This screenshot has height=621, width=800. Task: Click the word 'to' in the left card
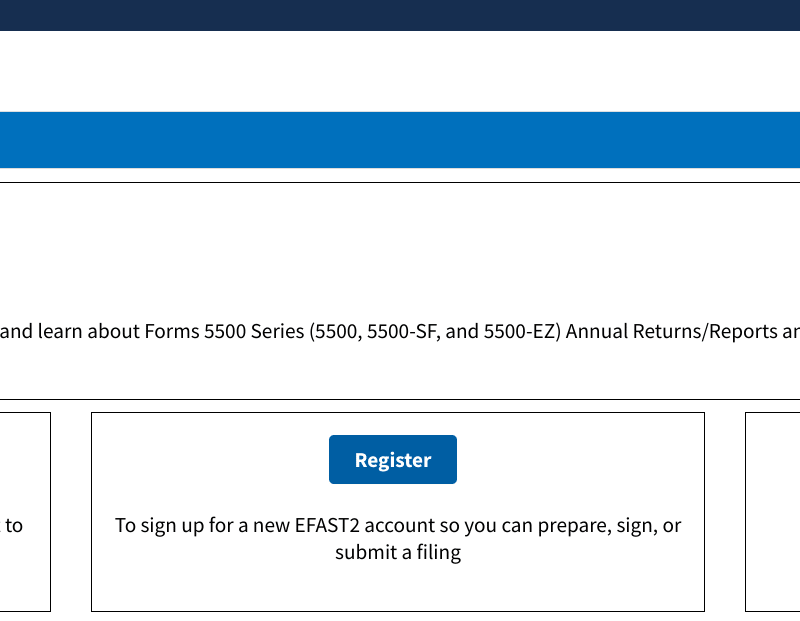[x=14, y=525]
